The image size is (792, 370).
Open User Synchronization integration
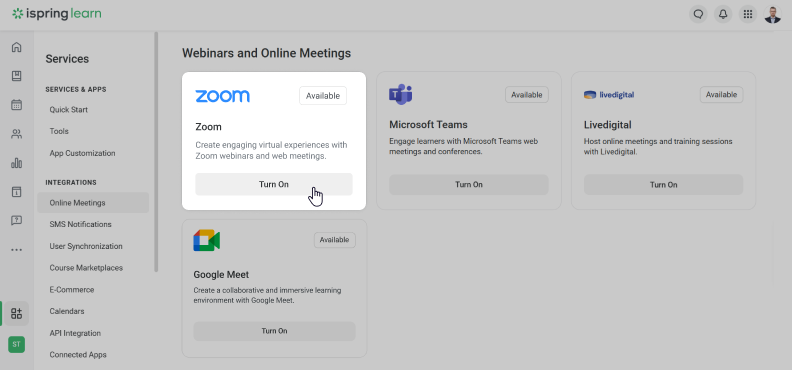point(86,246)
